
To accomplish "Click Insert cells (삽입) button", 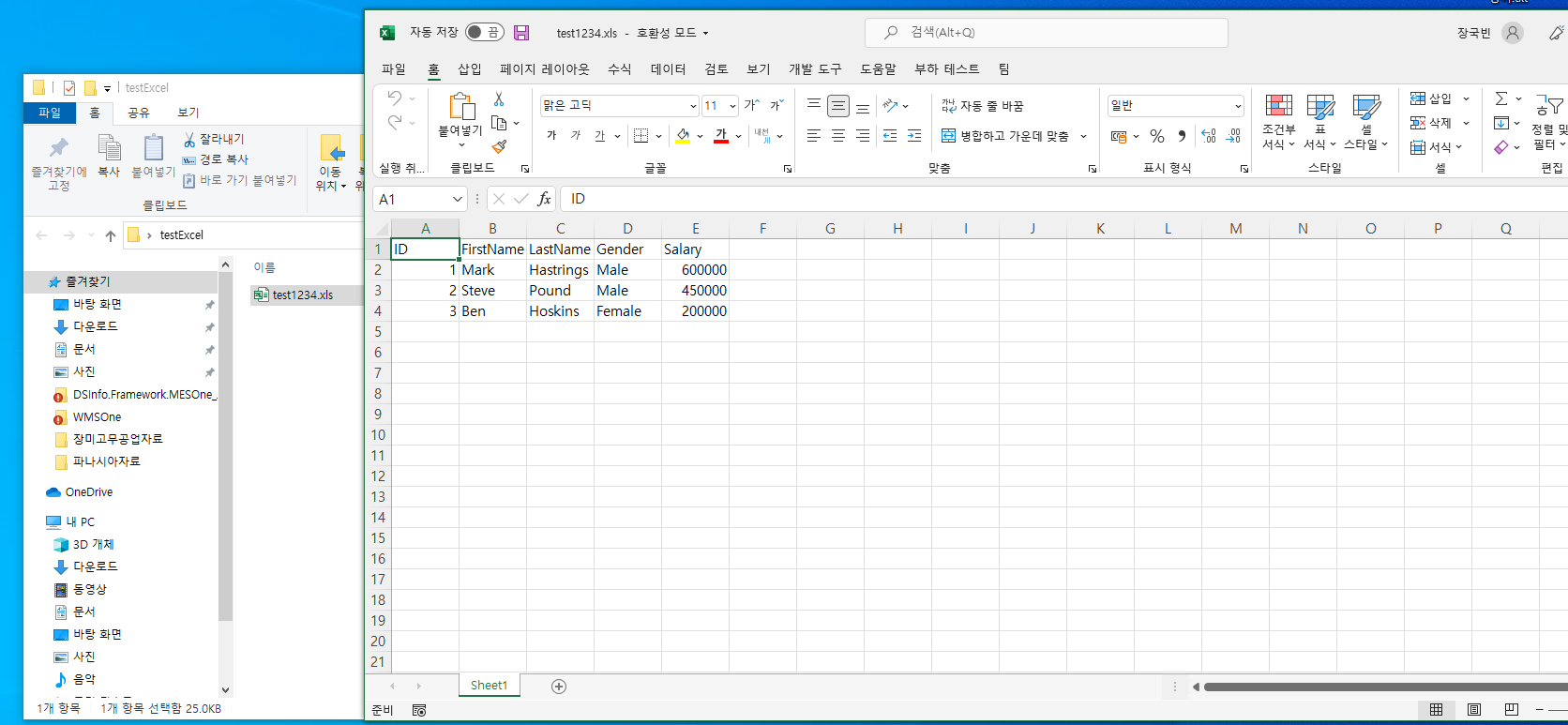I will pos(1431,98).
